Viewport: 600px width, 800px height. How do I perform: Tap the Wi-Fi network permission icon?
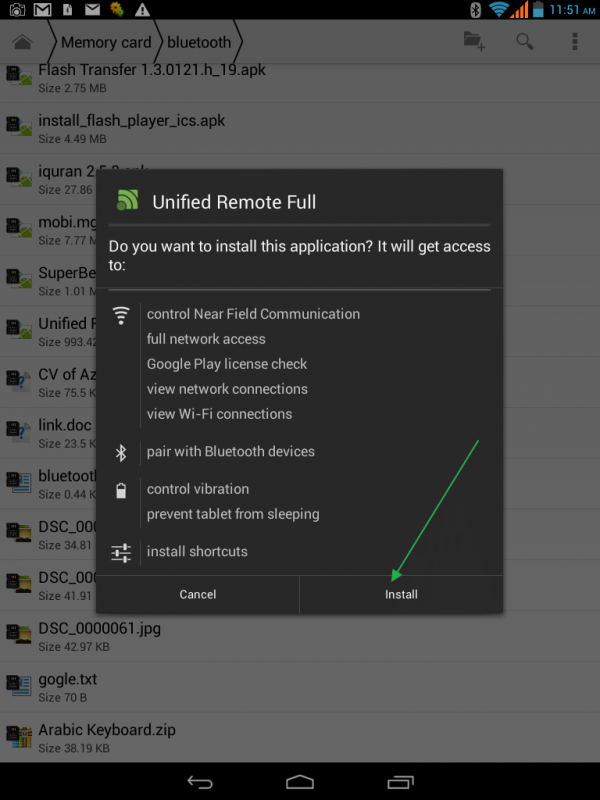tap(121, 316)
